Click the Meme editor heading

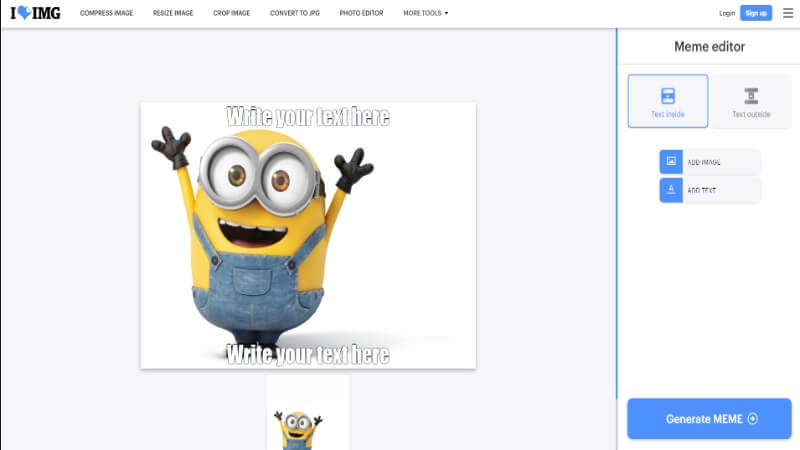(x=709, y=46)
